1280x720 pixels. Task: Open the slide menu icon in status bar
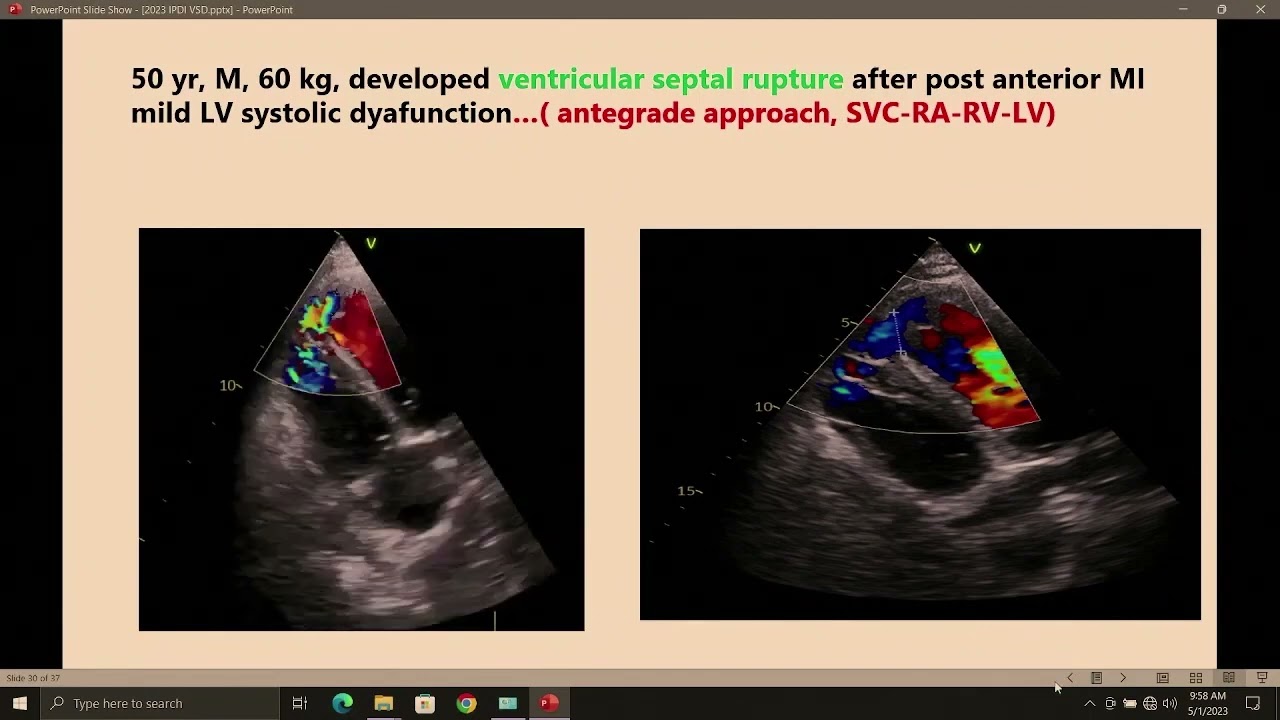pos(1096,678)
